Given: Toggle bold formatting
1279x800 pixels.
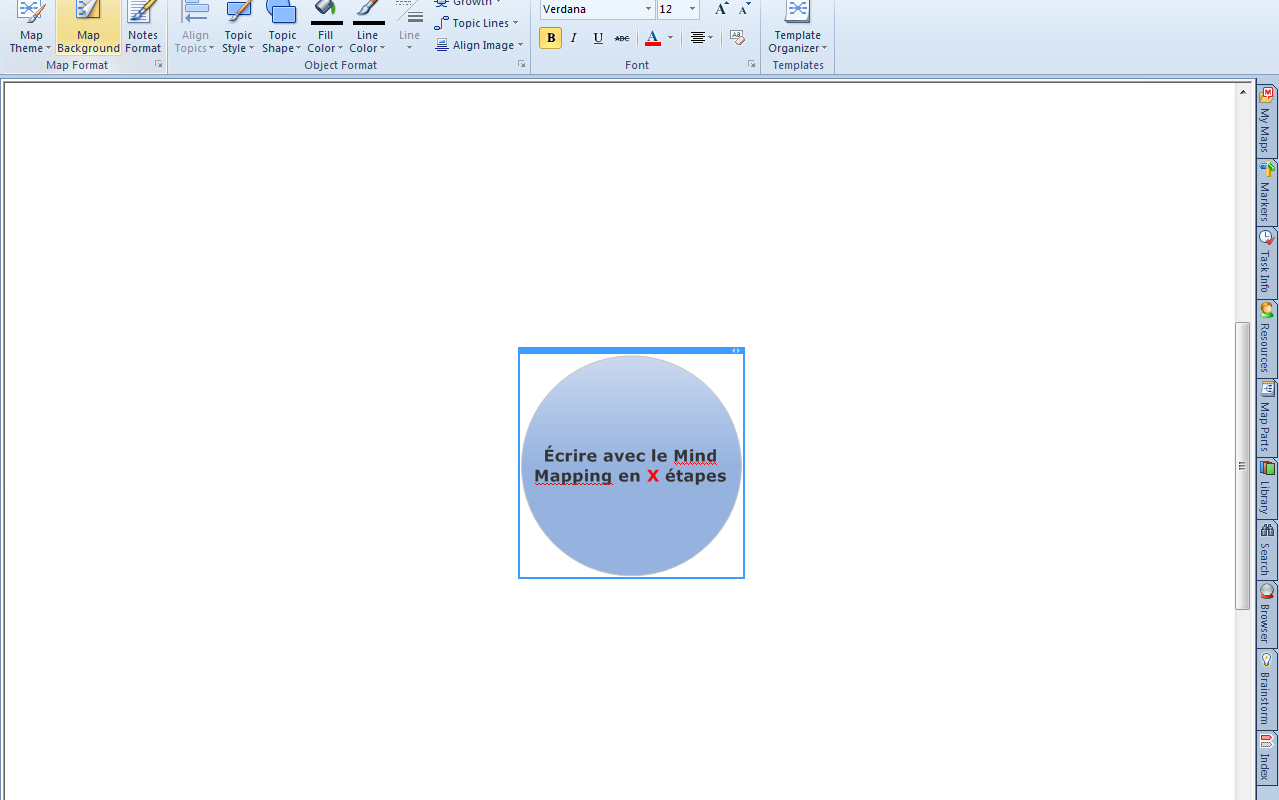Looking at the screenshot, I should (550, 38).
